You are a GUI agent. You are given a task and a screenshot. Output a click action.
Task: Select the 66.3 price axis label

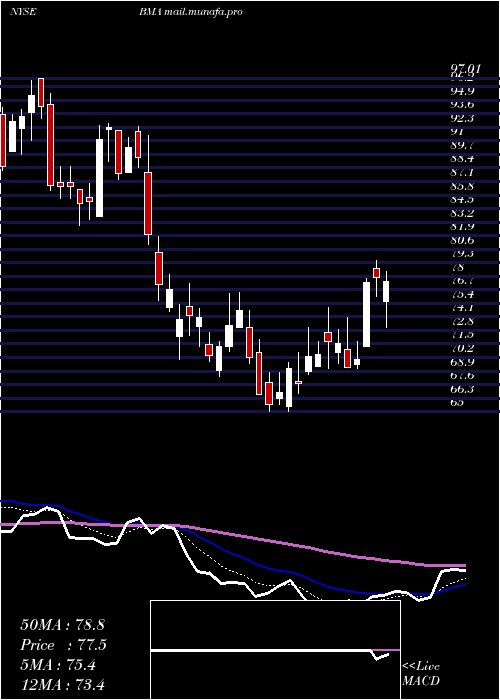[462, 389]
